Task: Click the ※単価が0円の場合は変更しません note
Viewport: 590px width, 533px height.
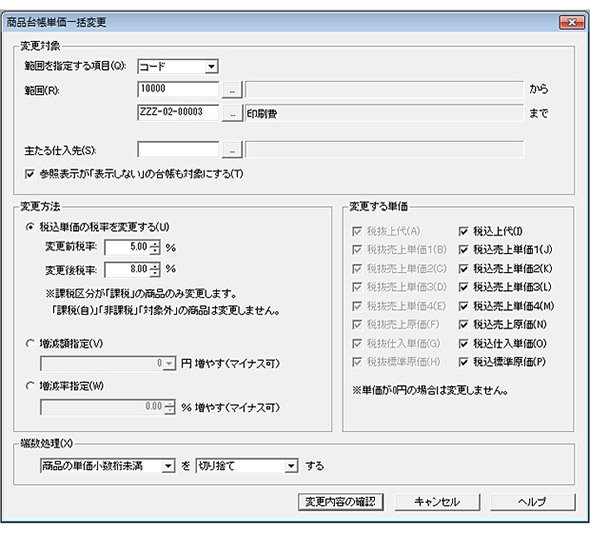Action: click(x=430, y=390)
